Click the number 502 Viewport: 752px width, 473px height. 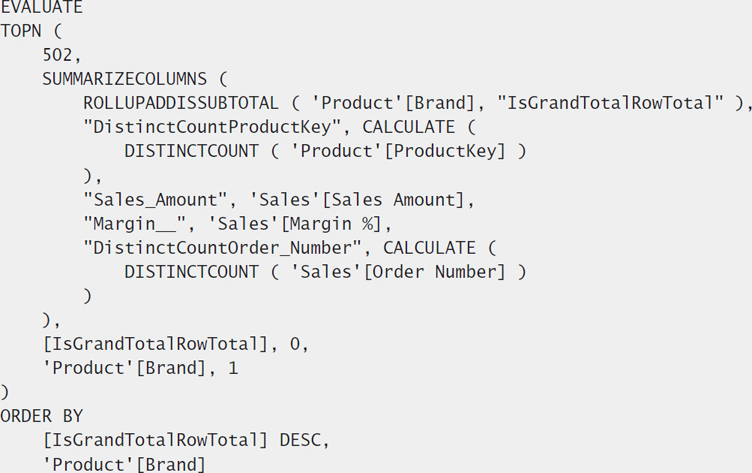[x=58, y=55]
